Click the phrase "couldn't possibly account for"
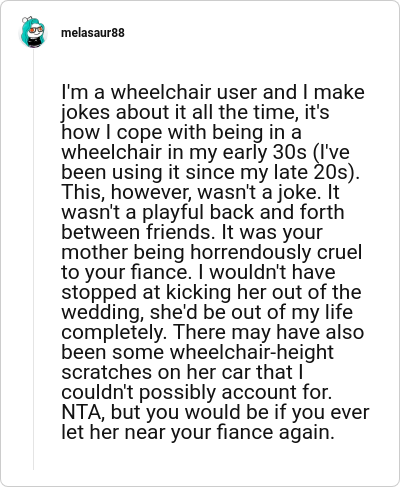400x487 pixels. pyautogui.click(x=197, y=393)
